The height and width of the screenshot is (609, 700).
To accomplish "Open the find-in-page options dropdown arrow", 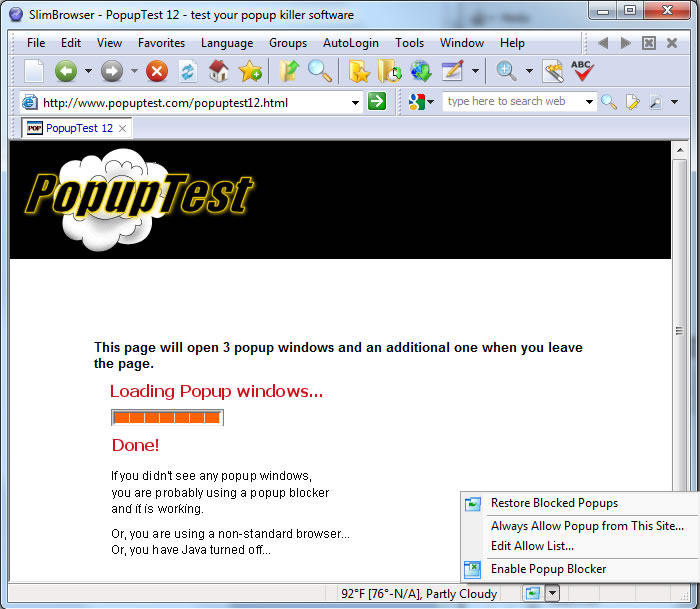I will tap(675, 102).
